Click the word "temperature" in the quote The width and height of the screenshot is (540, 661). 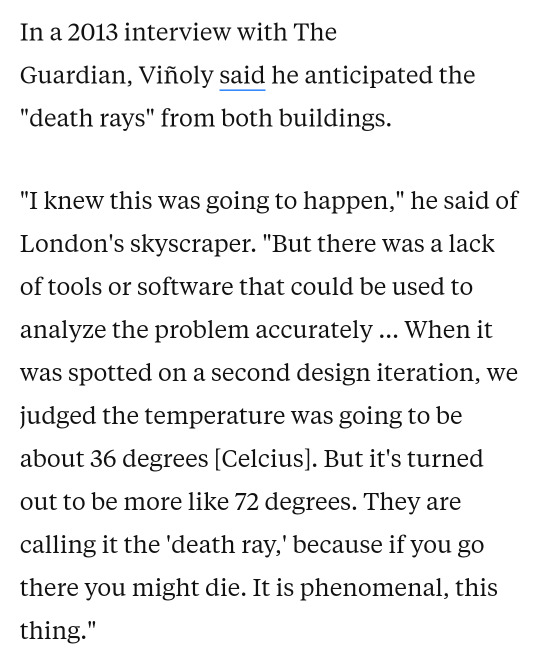[x=215, y=417]
